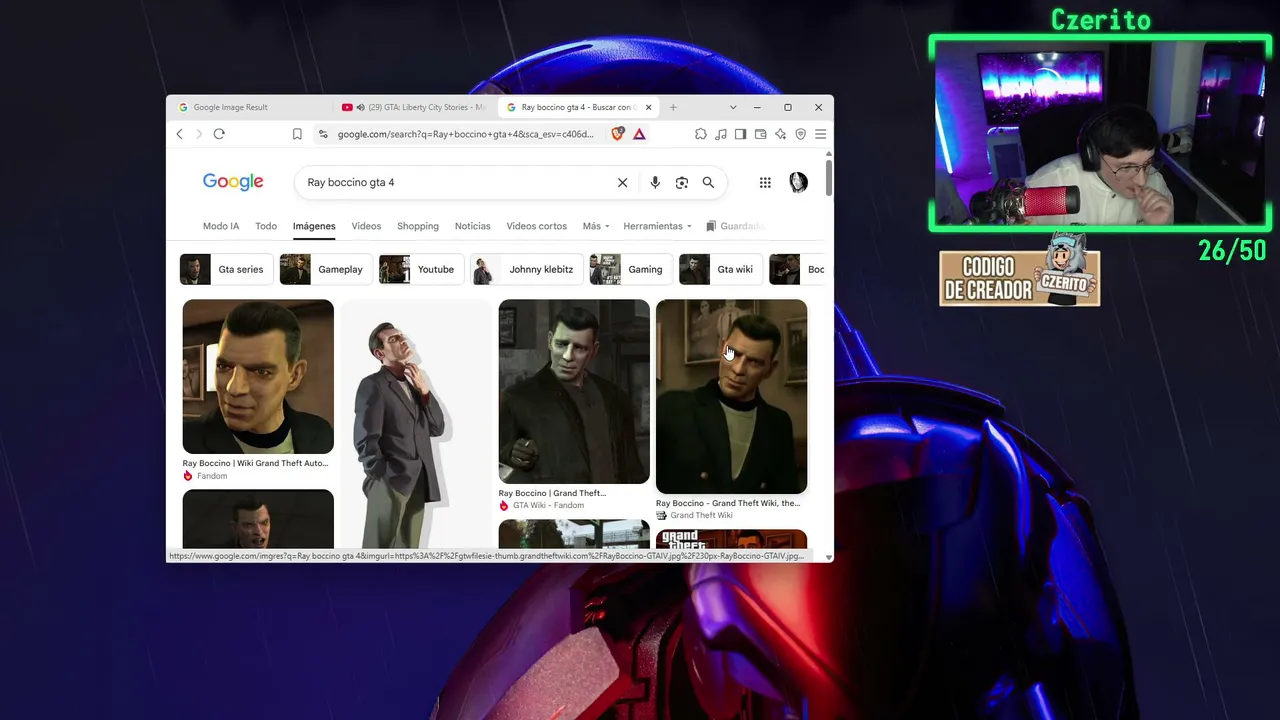Open 'Ray Boccino | Grand Theft...' title link
Screen dimensions: 1280x720
(x=552, y=493)
